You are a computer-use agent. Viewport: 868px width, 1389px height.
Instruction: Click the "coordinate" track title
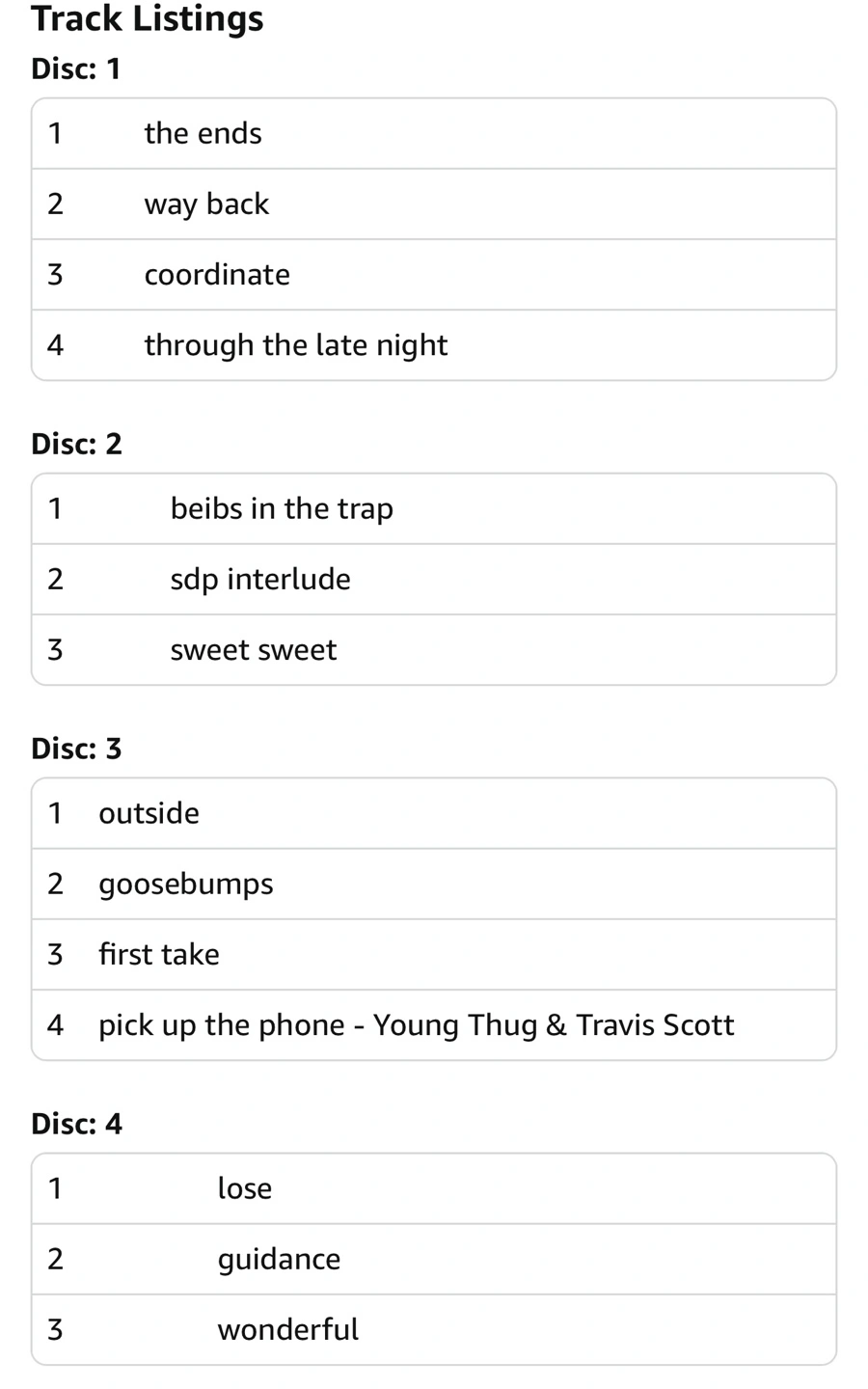pyautogui.click(x=217, y=274)
